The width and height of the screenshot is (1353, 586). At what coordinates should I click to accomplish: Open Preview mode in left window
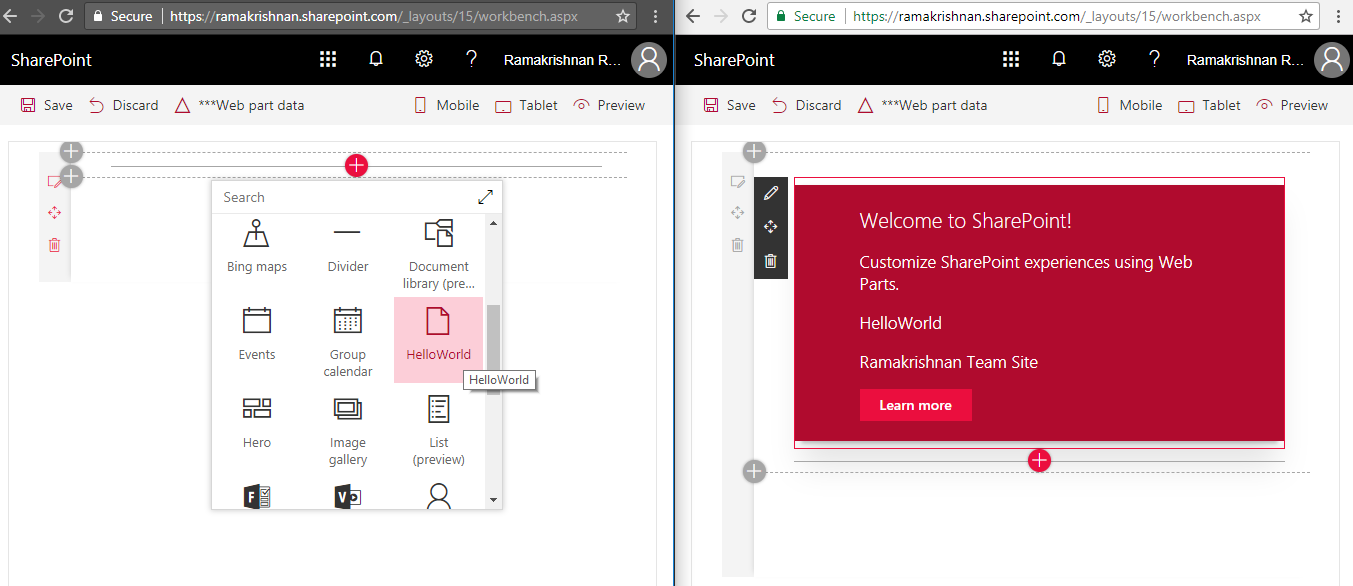(609, 105)
